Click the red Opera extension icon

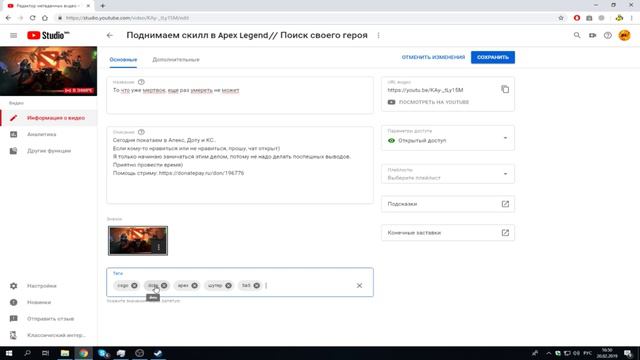577,18
